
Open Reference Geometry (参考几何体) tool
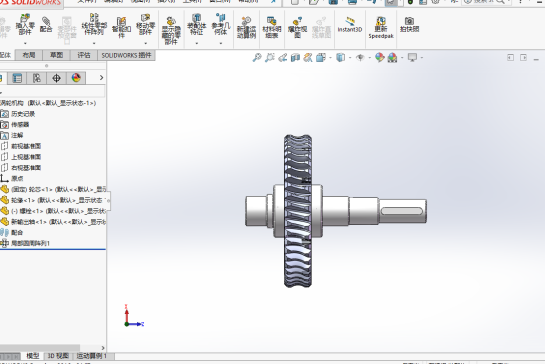tap(221, 24)
